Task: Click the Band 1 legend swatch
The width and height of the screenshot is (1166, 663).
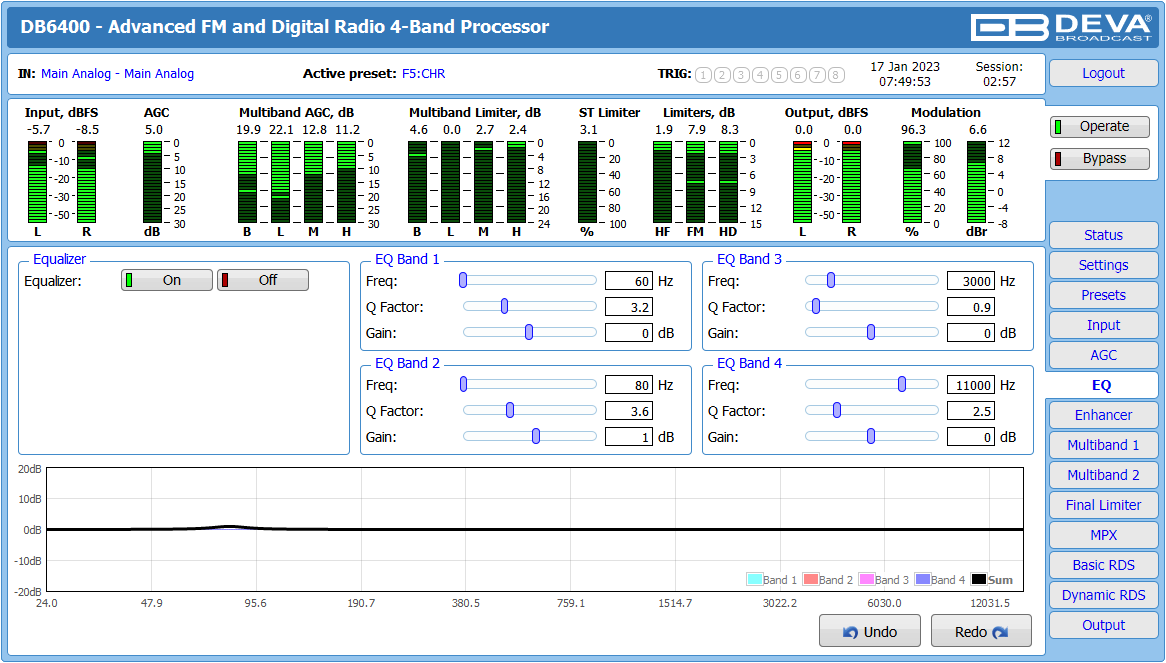Action: [x=754, y=579]
